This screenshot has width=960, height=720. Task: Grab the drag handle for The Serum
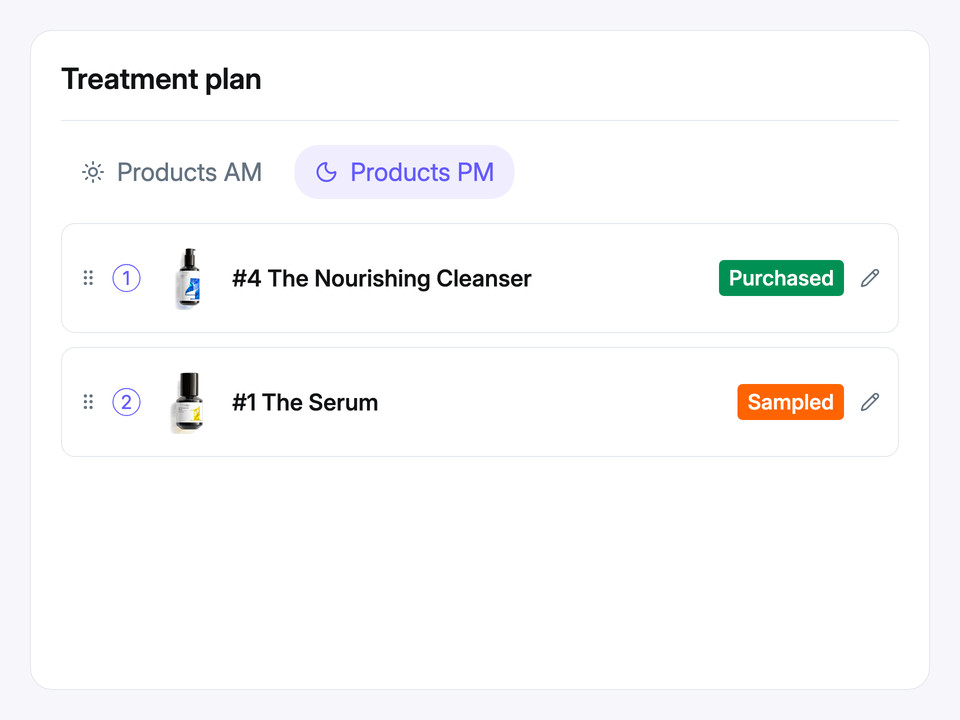tap(88, 402)
